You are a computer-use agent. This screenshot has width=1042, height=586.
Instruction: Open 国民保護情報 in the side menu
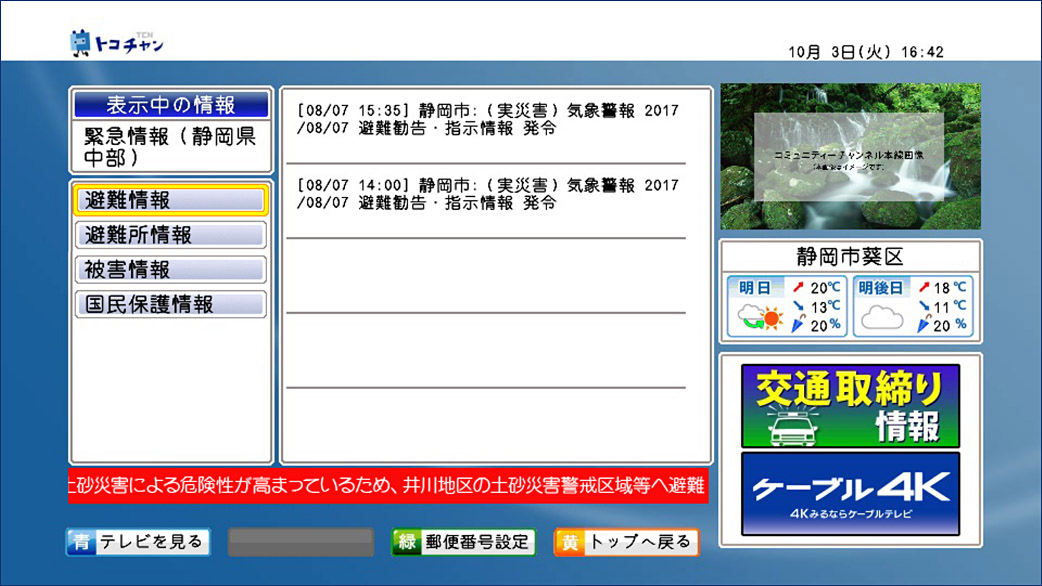170,305
